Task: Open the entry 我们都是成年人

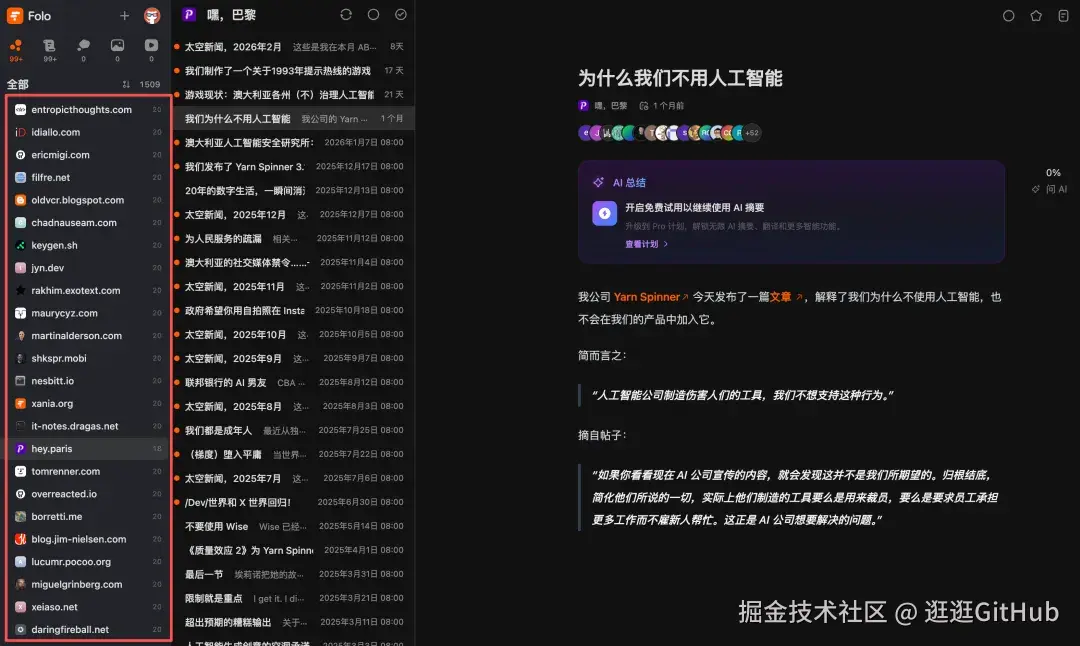Action: [293, 430]
